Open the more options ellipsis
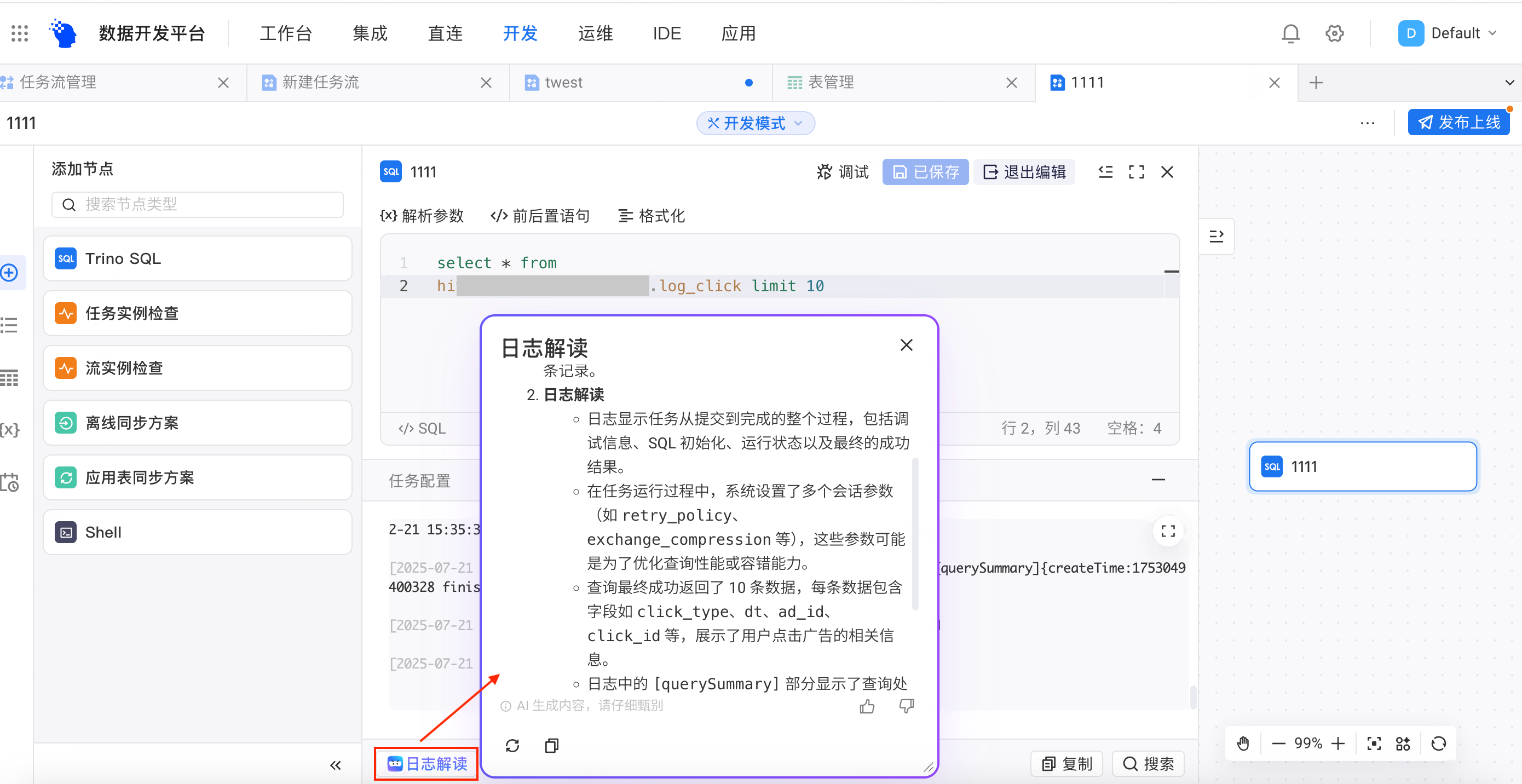The image size is (1522, 784). pyautogui.click(x=1367, y=123)
